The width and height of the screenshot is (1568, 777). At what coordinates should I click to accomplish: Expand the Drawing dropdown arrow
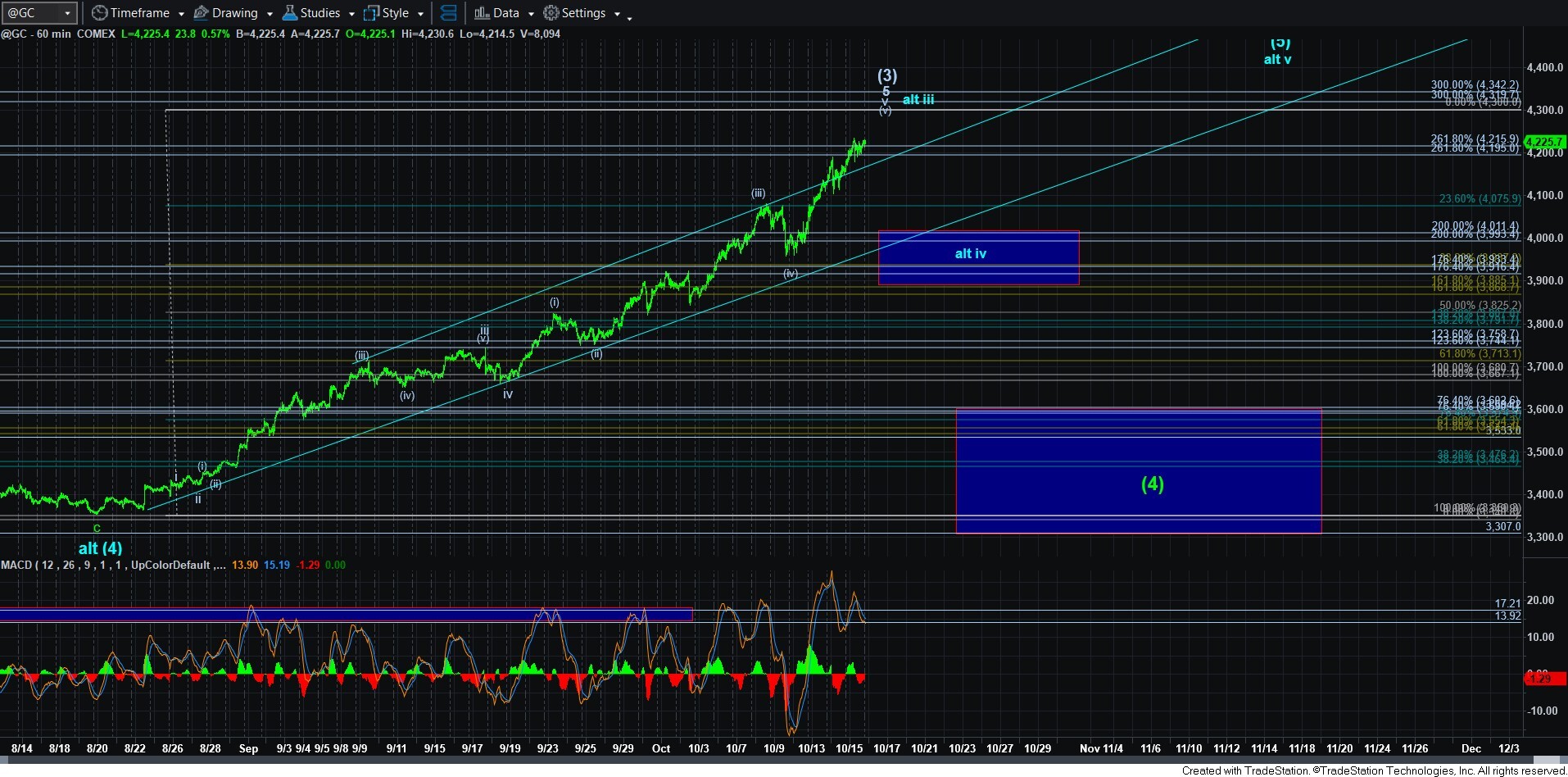270,14
